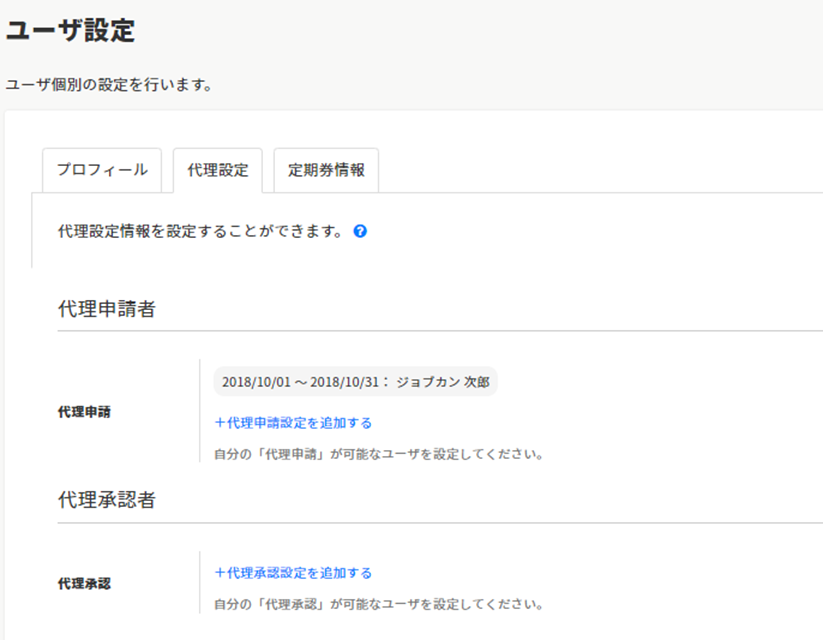
Task: Click the bold 代理申請 field label
Action: point(84,411)
